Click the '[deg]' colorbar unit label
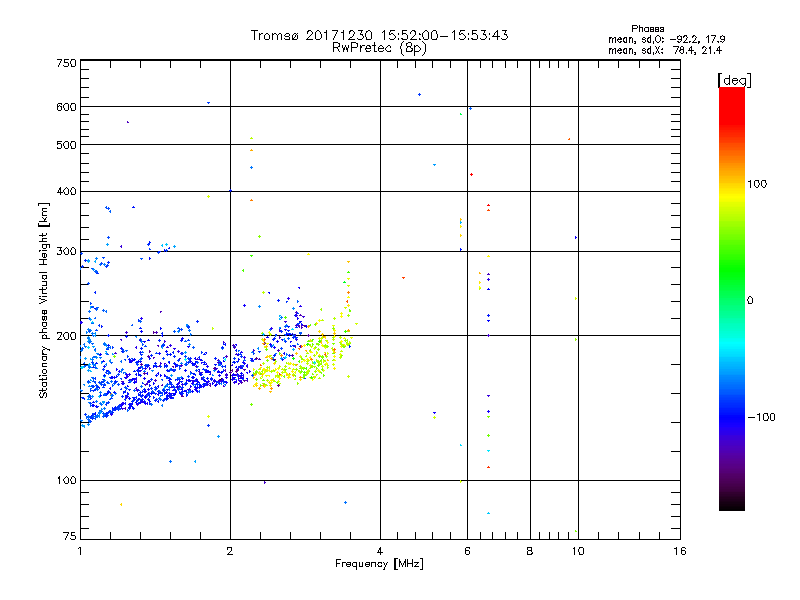800x600 pixels. point(734,81)
